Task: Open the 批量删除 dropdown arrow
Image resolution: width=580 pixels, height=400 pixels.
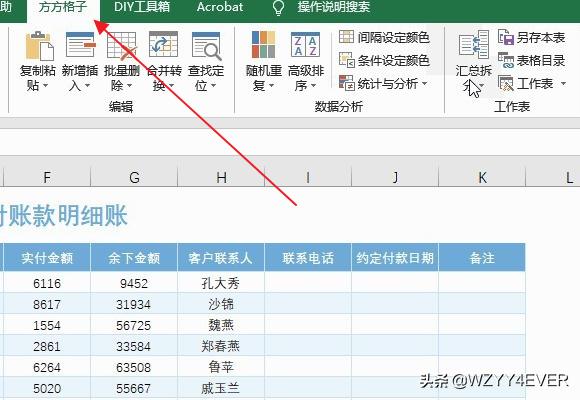Action: (x=129, y=86)
